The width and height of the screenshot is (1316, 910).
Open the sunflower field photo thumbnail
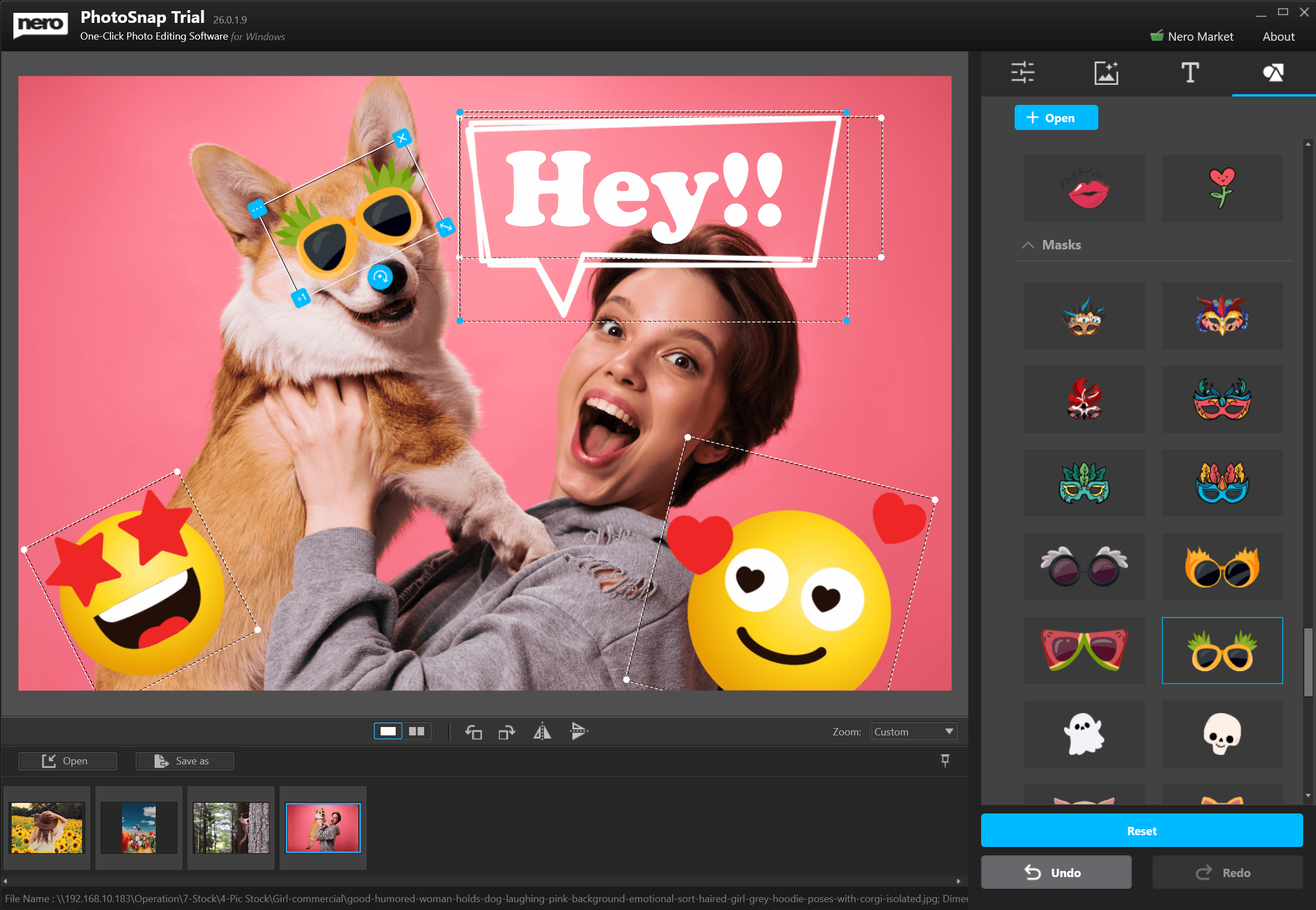[x=47, y=827]
